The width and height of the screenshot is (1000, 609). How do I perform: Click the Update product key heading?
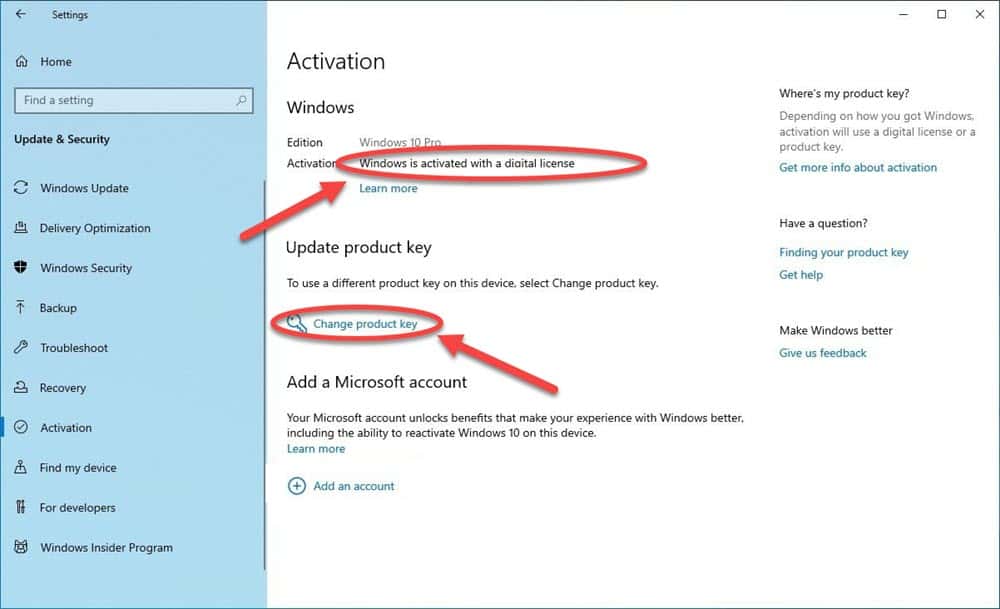pyautogui.click(x=358, y=247)
